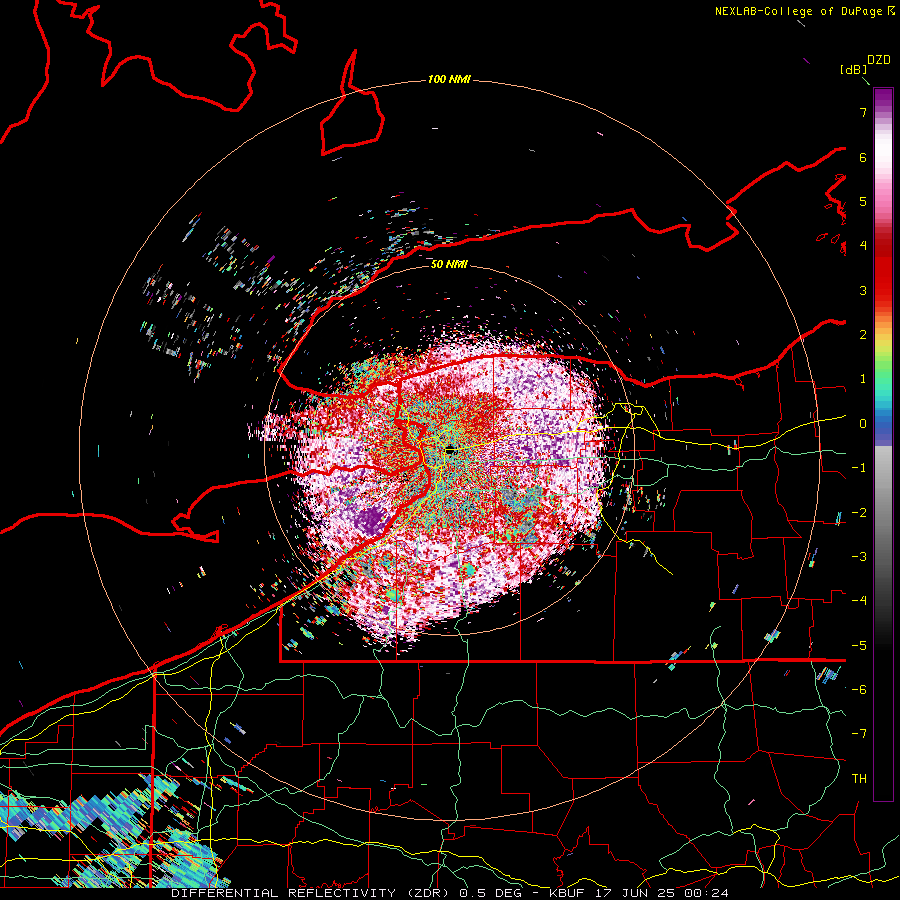Viewport: 900px width, 900px height.
Task: Click the -4 value on the dB scale
Action: 859,600
